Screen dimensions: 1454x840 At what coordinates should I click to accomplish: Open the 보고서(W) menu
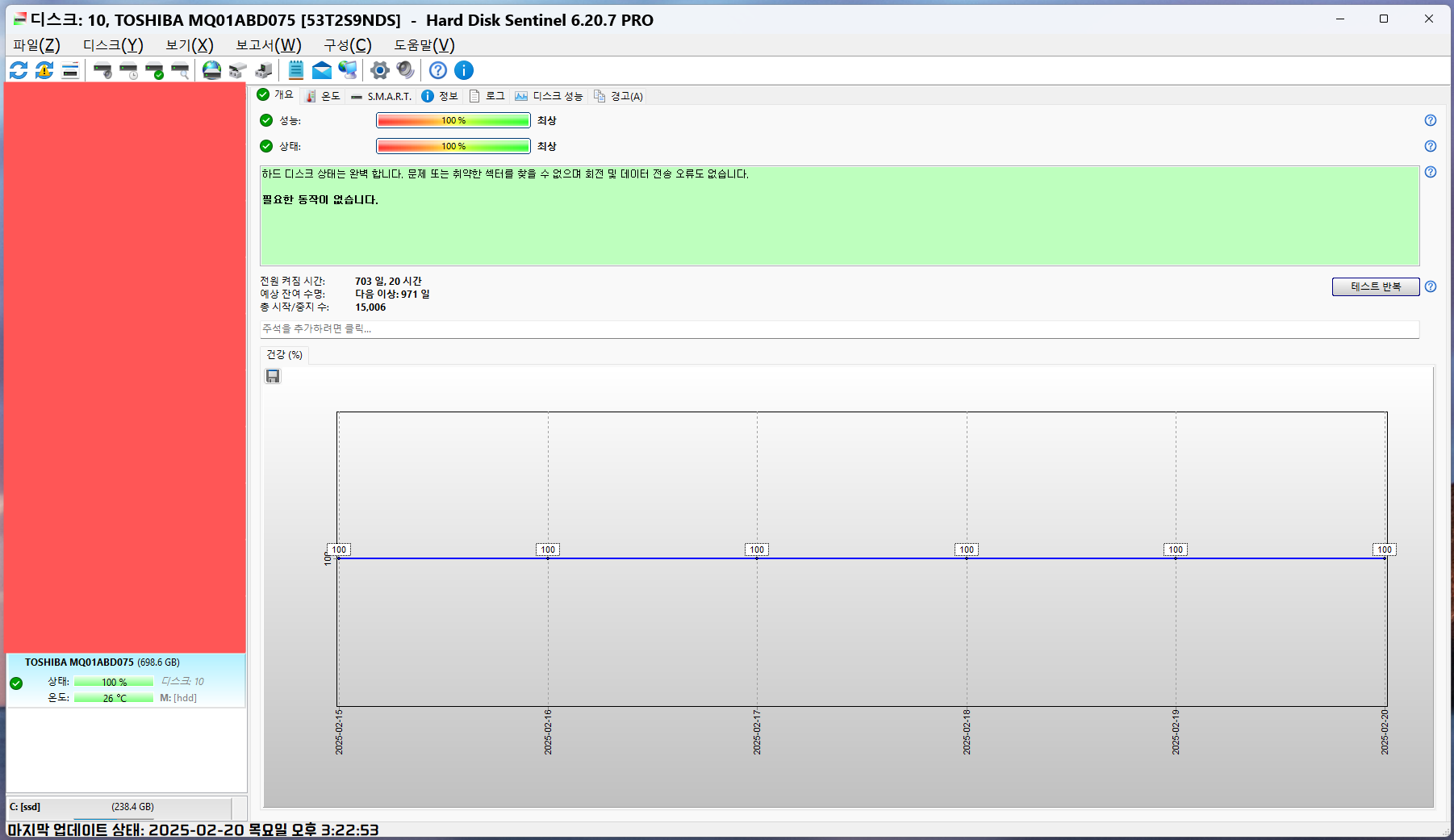[x=269, y=45]
